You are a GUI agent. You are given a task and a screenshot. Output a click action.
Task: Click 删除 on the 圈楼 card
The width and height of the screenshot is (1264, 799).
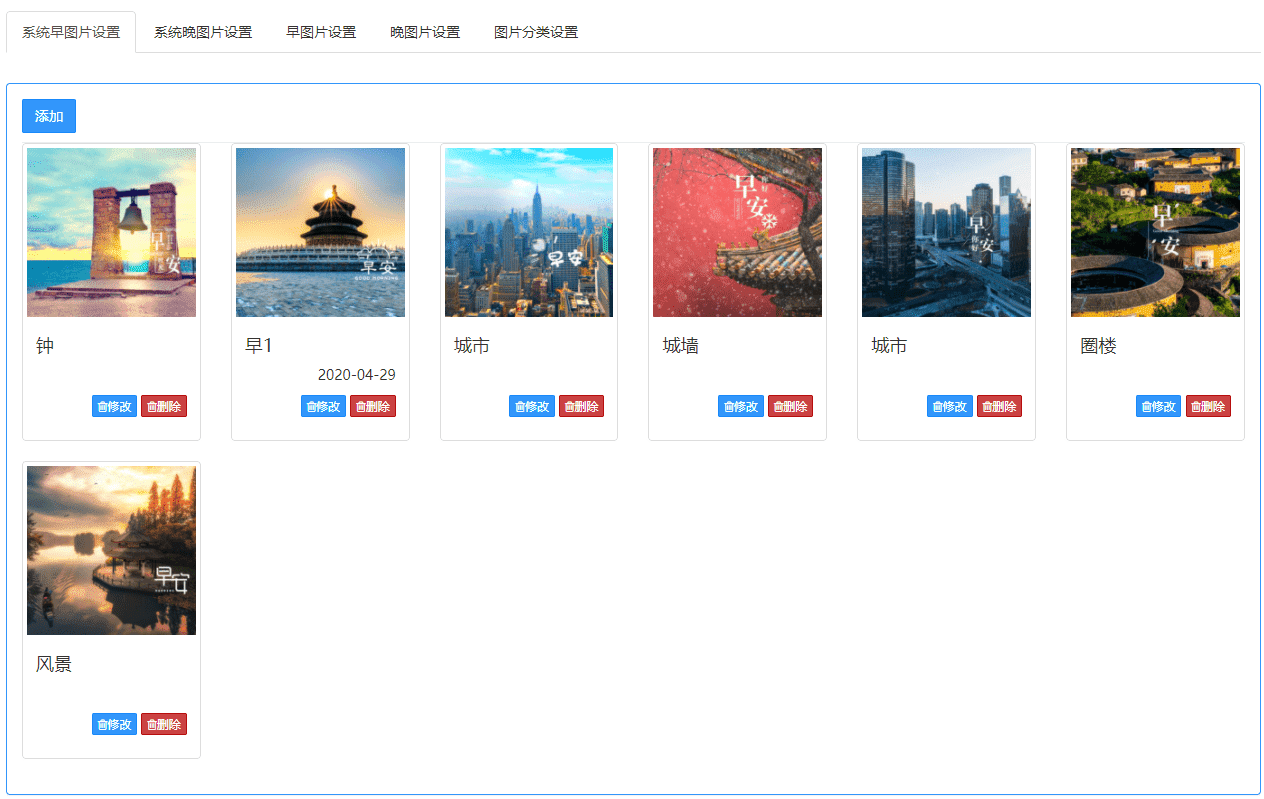tap(1208, 406)
